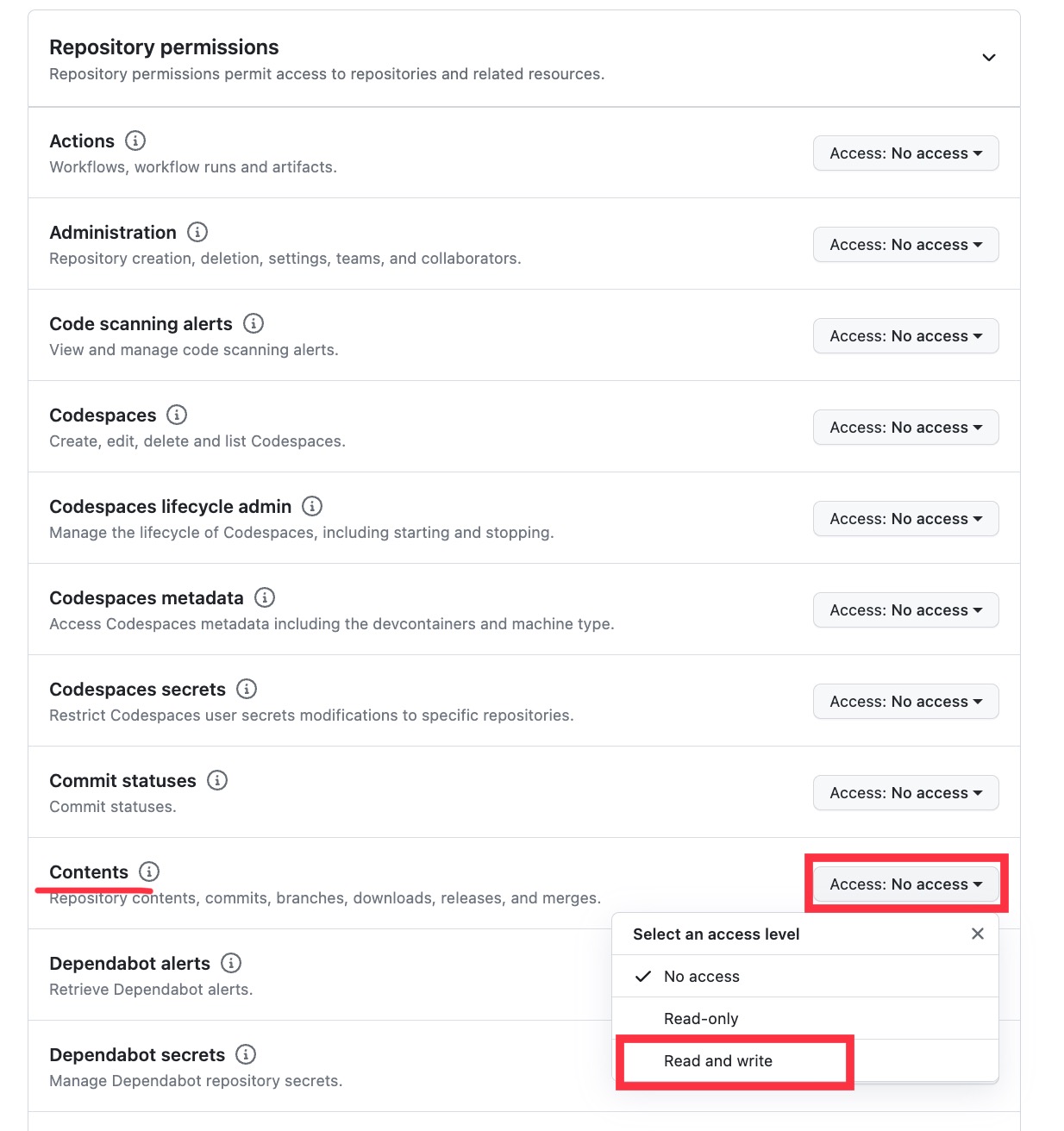This screenshot has height=1131, width=1064.
Task: Open the Access dropdown for Administration
Action: [x=904, y=244]
